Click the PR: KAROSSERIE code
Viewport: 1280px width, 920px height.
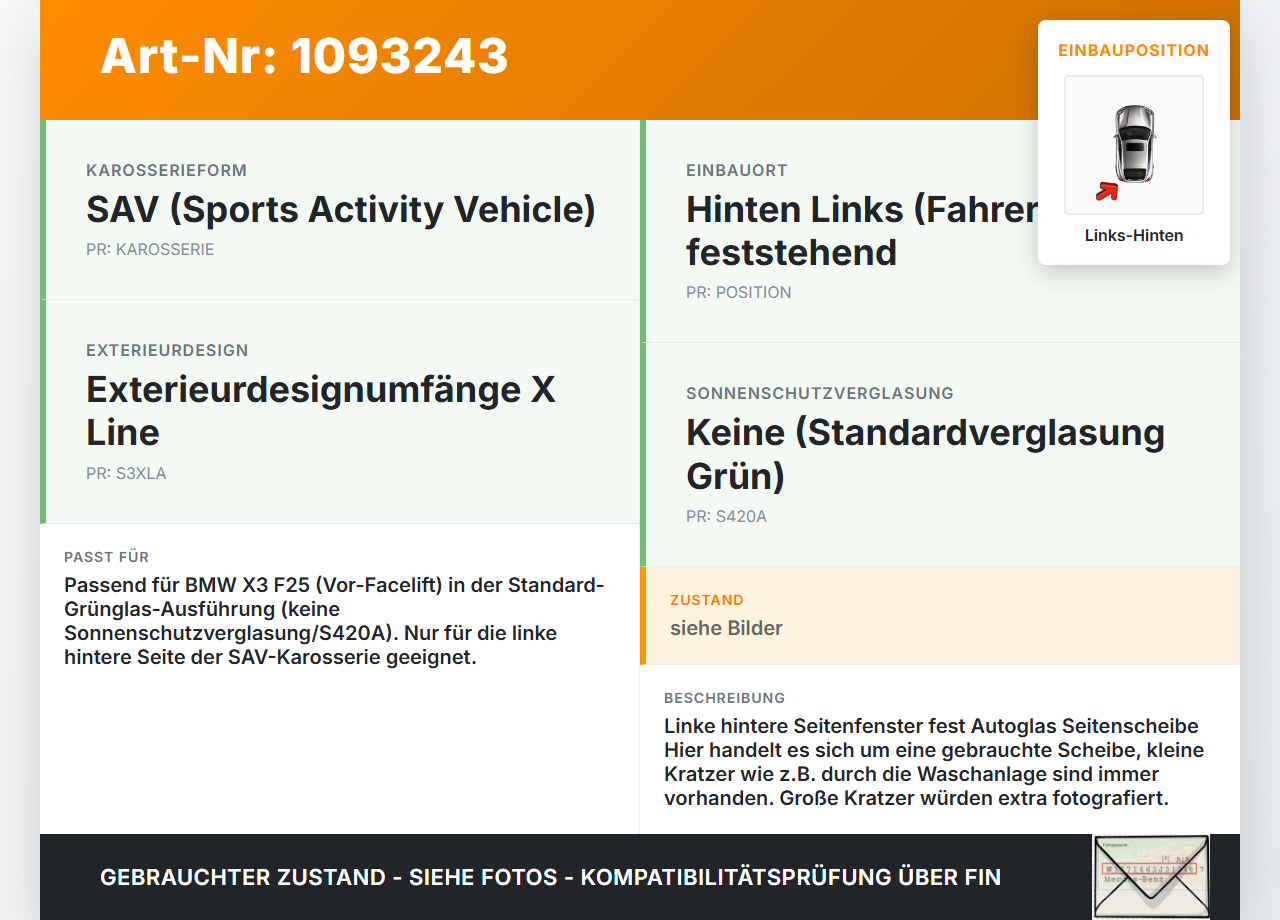pos(150,250)
